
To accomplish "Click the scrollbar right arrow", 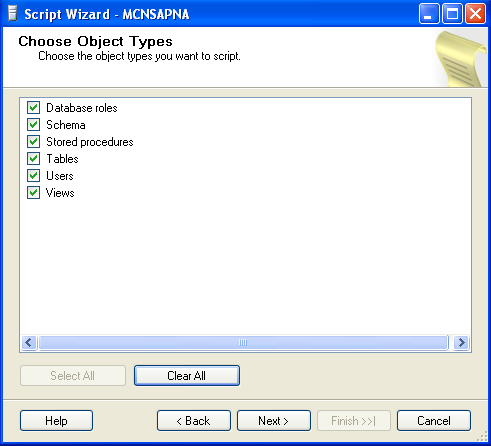I will pyautogui.click(x=462, y=343).
